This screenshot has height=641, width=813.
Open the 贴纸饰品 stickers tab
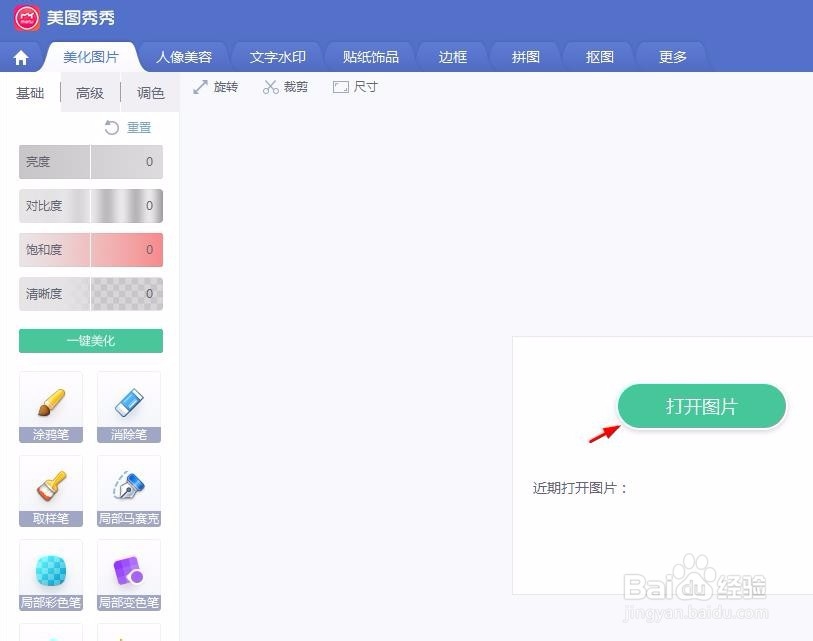click(x=369, y=56)
